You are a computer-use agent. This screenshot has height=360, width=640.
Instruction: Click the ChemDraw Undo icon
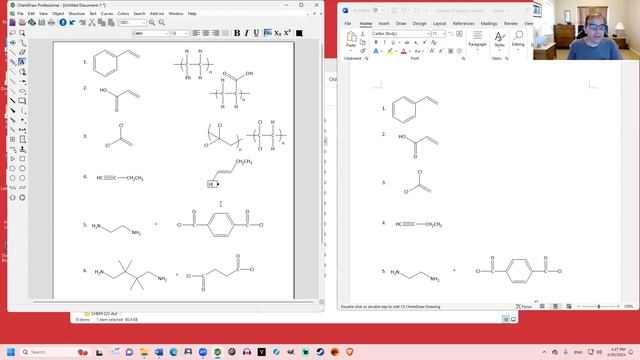point(73,22)
